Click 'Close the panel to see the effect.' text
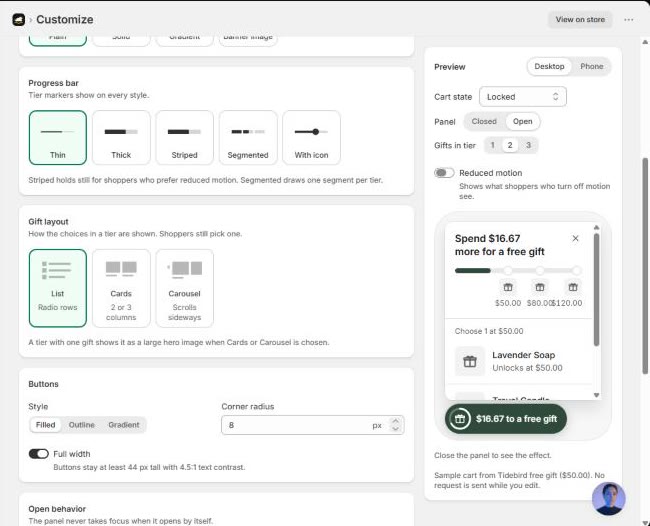650x526 pixels. click(x=492, y=455)
